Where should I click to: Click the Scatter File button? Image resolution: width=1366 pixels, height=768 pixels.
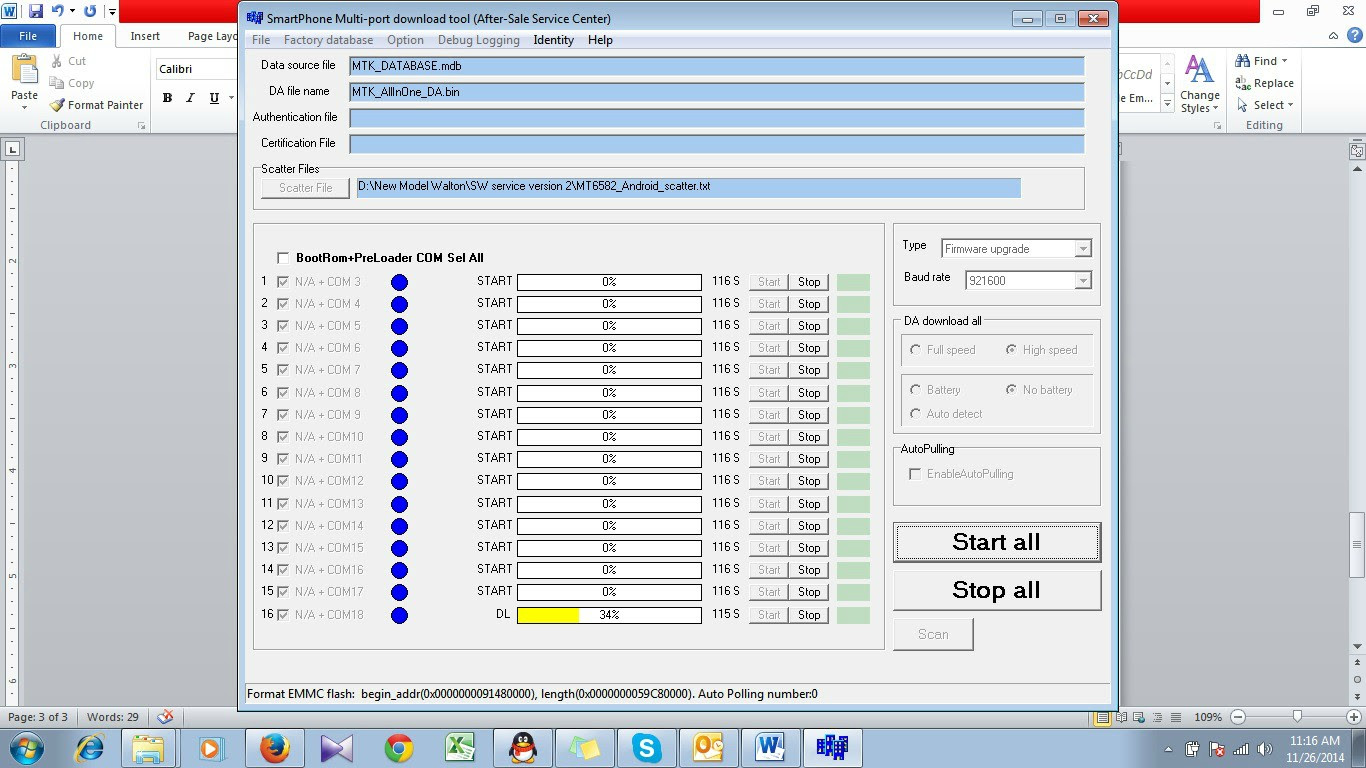[306, 188]
